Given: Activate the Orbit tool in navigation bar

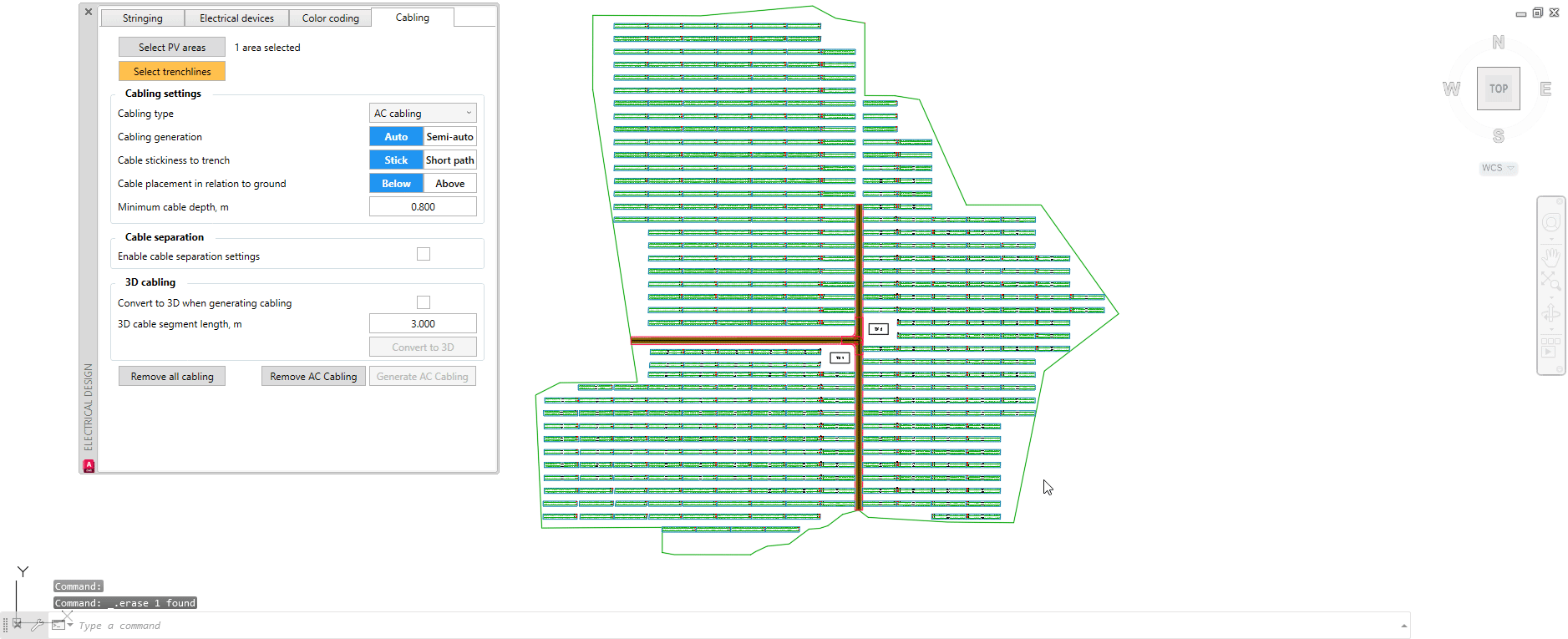Looking at the screenshot, I should click(x=1551, y=314).
